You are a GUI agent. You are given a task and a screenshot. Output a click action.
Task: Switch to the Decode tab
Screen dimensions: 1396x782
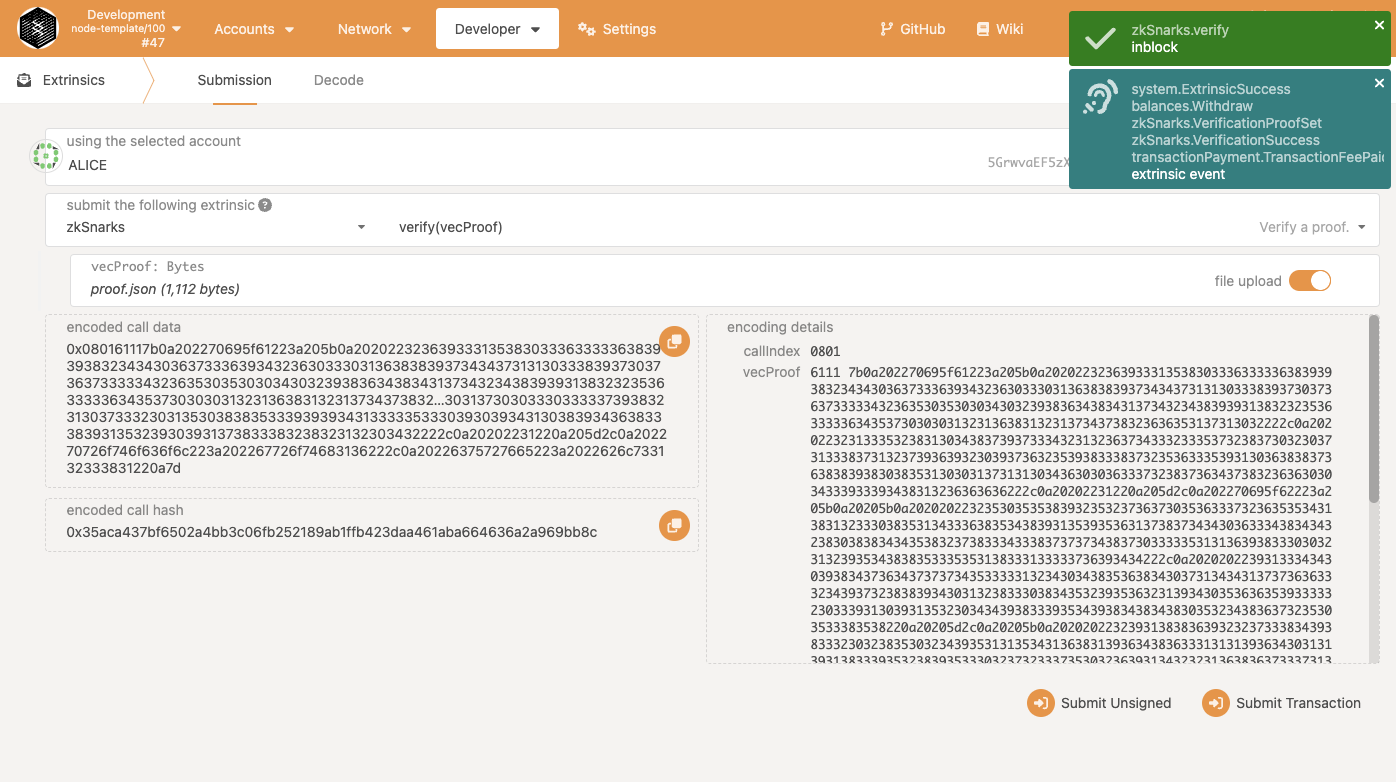(x=339, y=80)
